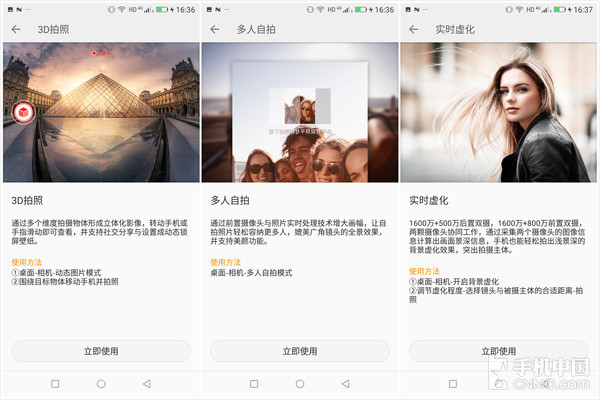Viewport: 600px width, 400px height.
Task: Tap the 实时虚化 title in the header
Action: pos(455,29)
